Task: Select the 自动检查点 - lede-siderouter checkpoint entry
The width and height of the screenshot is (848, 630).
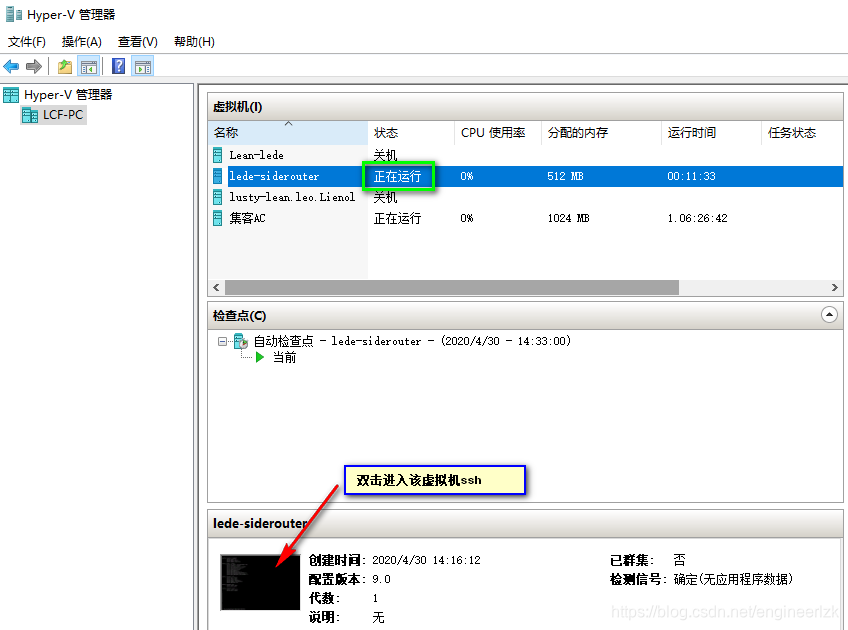Action: point(412,341)
